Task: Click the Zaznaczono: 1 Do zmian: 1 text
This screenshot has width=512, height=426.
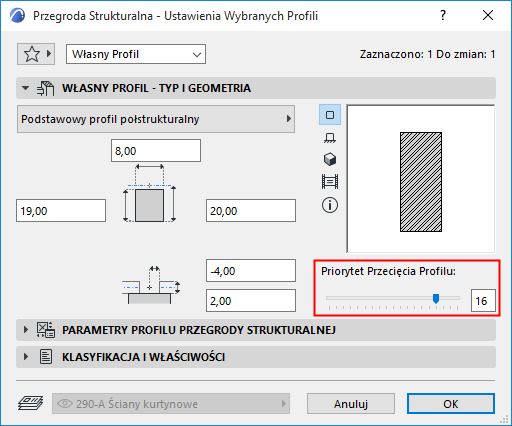Action: (x=427, y=54)
